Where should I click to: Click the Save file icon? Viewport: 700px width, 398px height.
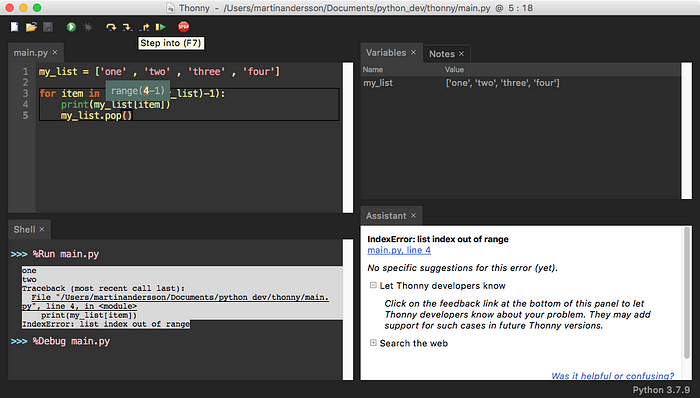48,27
